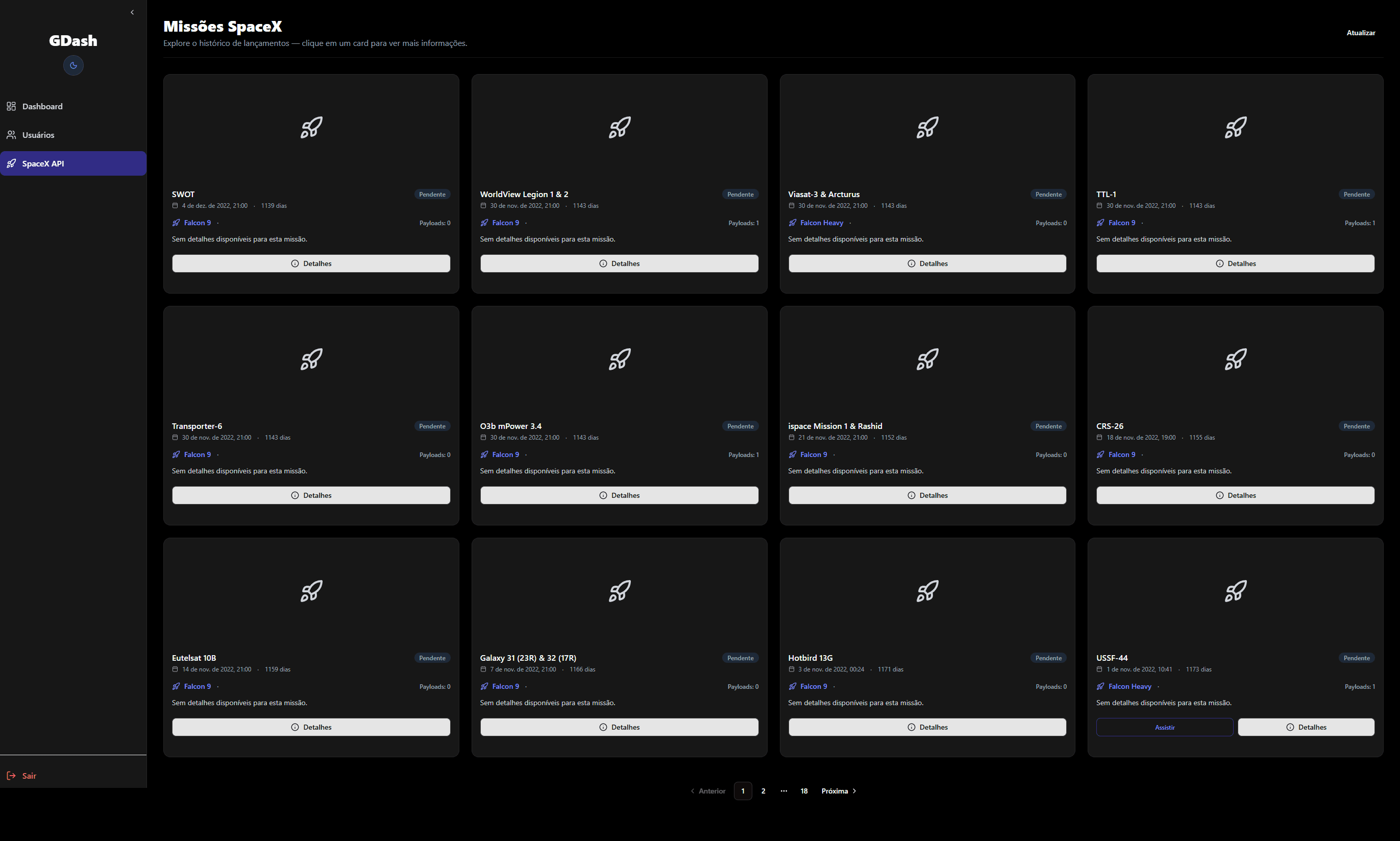Open the SpaceX API menu item
The width and height of the screenshot is (1400, 841).
click(73, 163)
